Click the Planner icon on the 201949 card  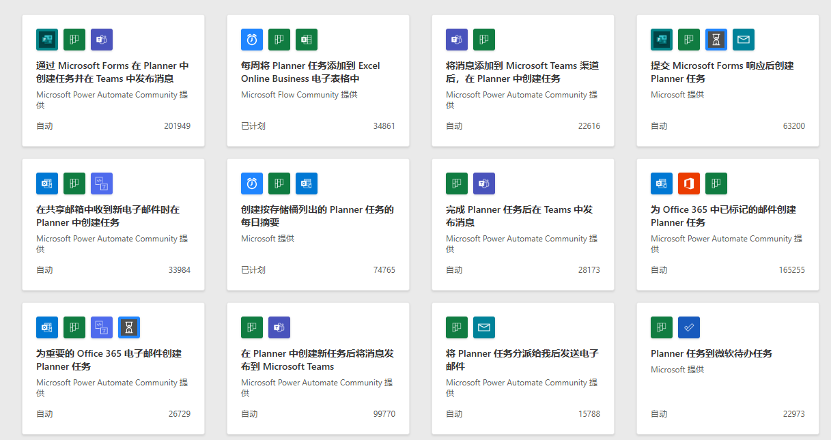(74, 39)
